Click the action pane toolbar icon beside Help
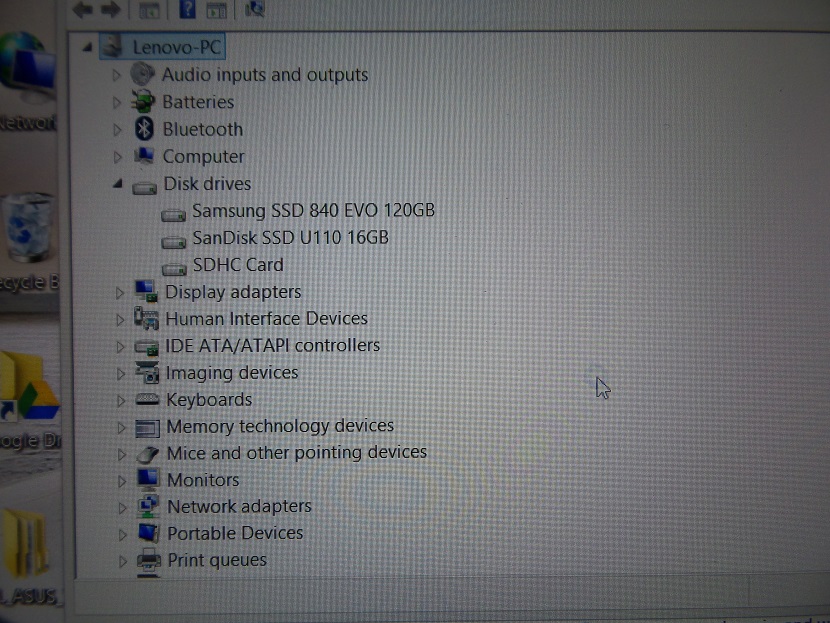The height and width of the screenshot is (623, 830). tap(216, 10)
